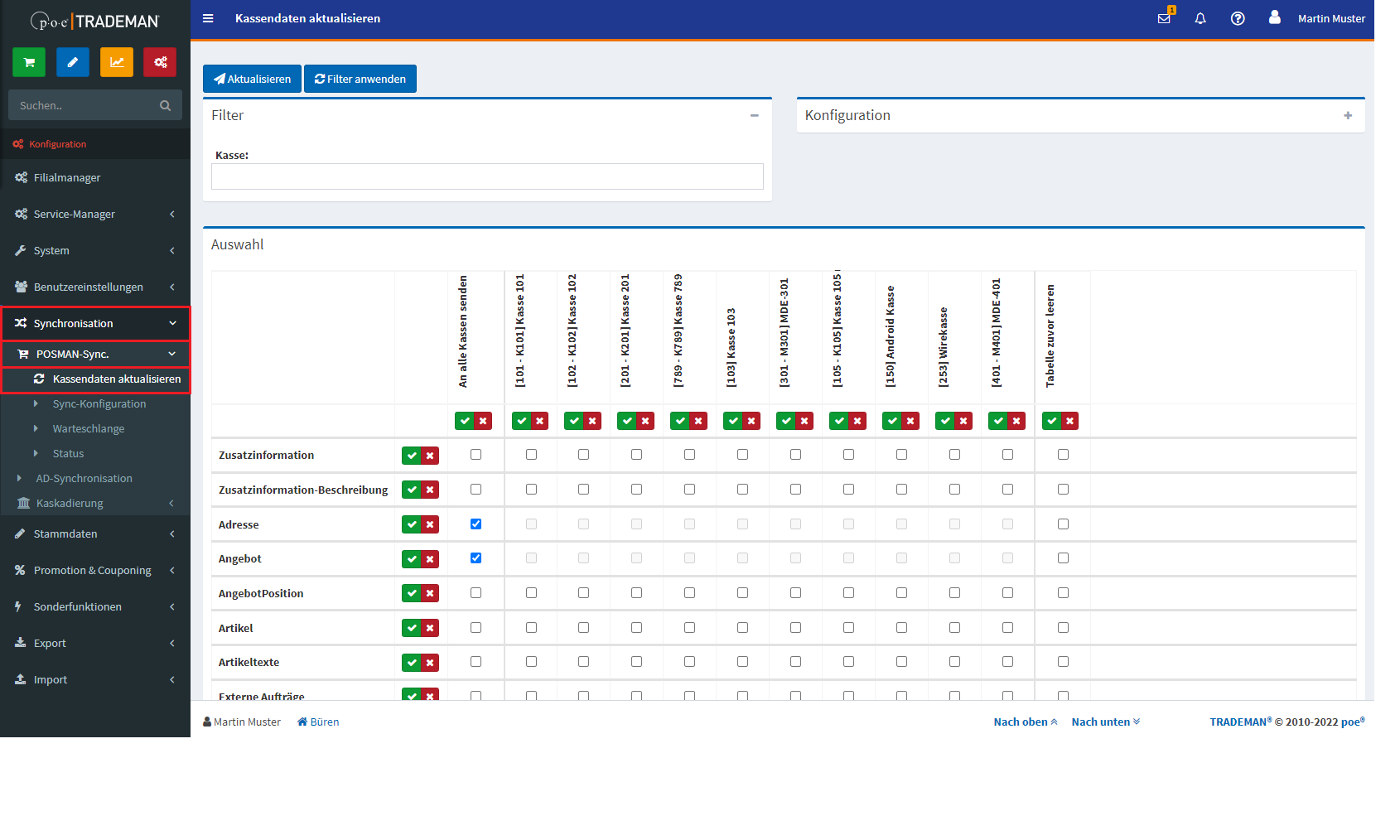Screen dimensions: 1400x840
Task: Open the orange chart statistics icon button
Action: tap(117, 62)
